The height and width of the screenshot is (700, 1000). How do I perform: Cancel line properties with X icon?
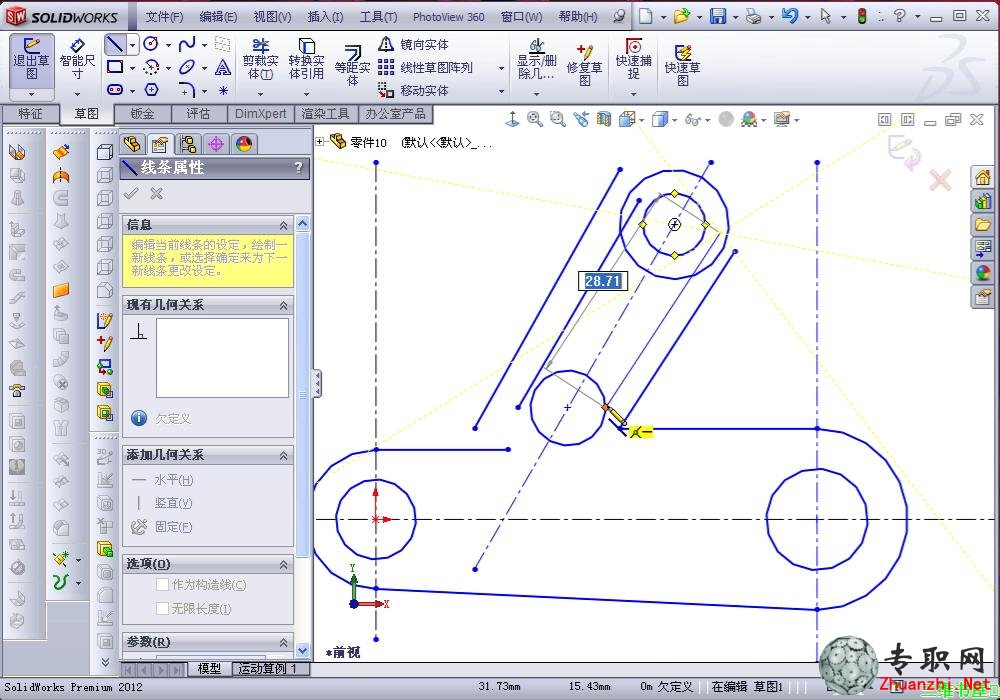coord(156,193)
